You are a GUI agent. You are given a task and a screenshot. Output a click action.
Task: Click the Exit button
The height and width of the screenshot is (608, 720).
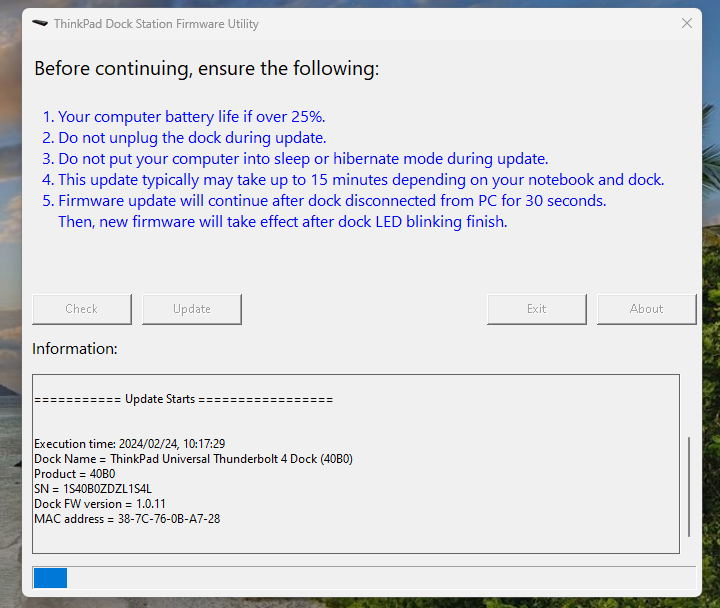[x=537, y=309]
